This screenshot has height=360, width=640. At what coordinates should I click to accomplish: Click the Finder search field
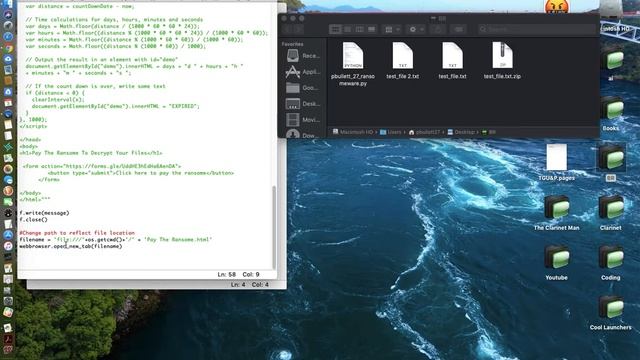(537, 29)
